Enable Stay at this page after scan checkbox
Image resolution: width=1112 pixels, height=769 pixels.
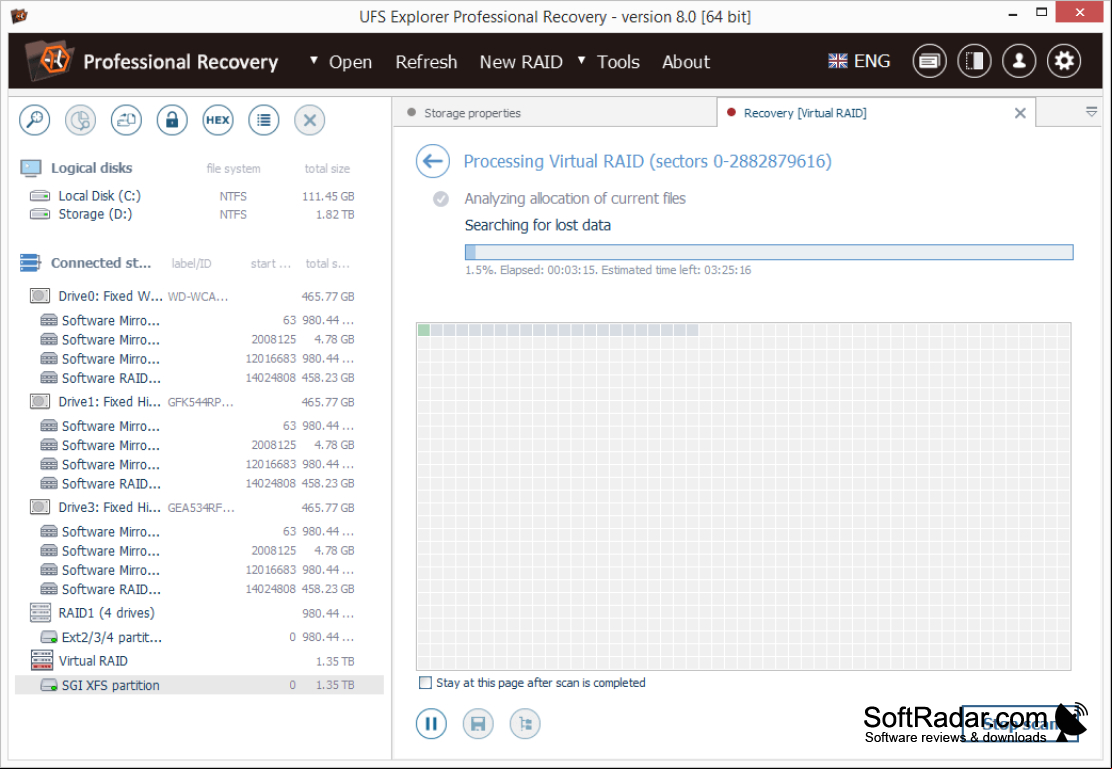click(425, 682)
